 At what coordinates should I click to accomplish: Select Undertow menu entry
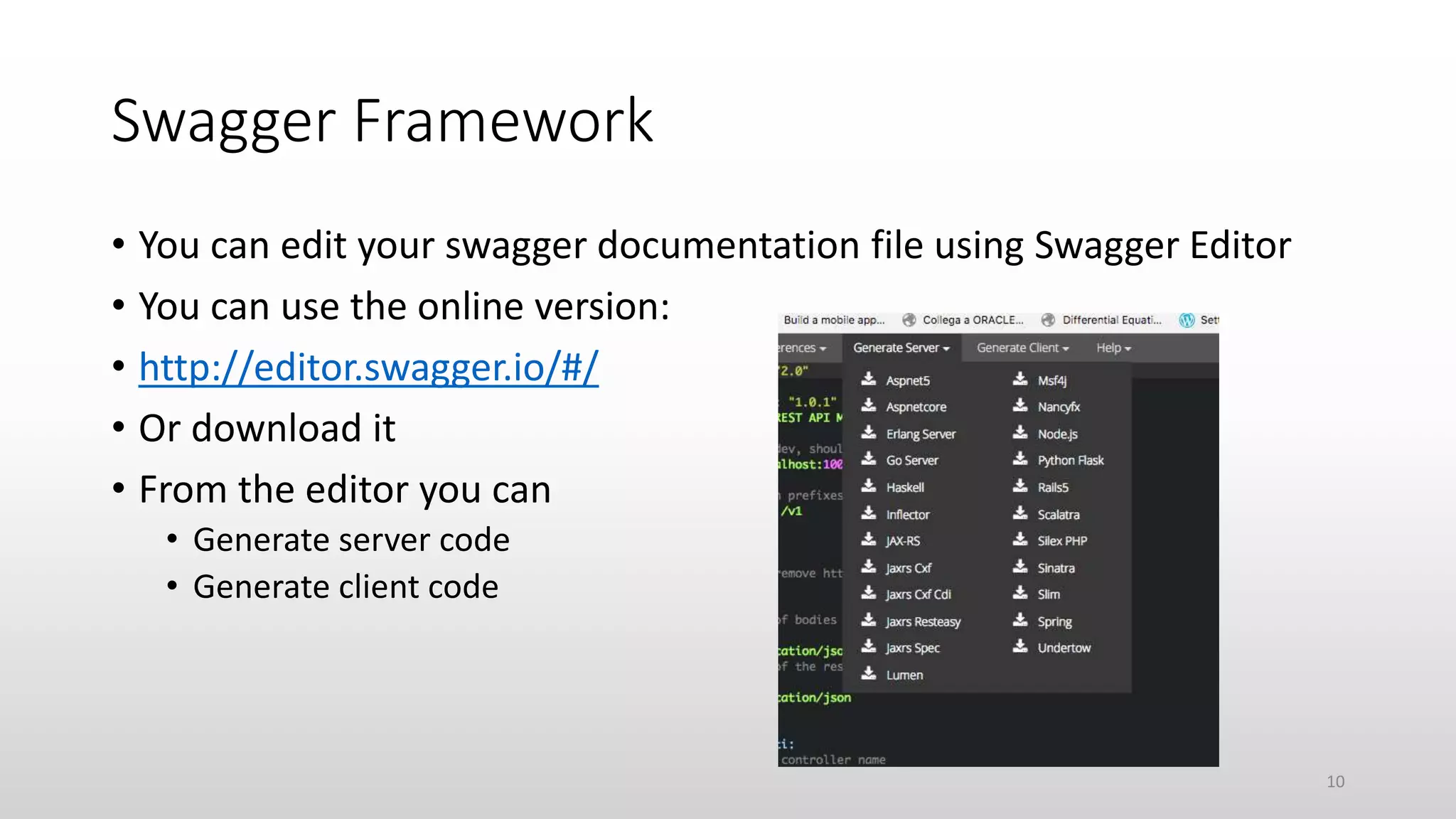tap(1064, 648)
